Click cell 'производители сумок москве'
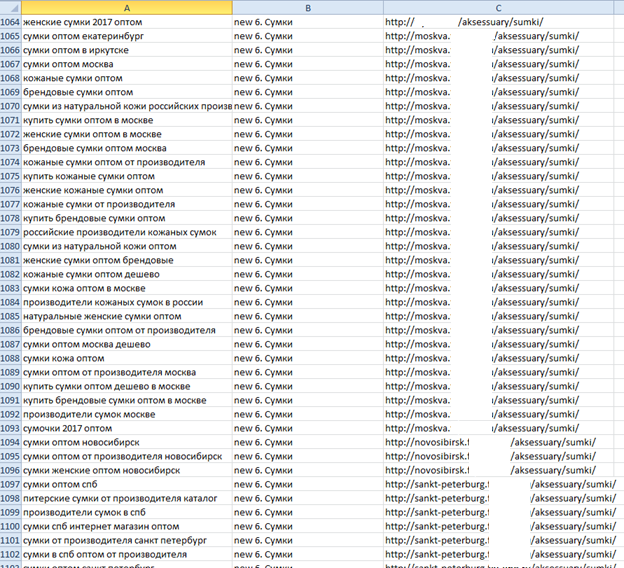Screen dimensions: 624x568 [127, 414]
